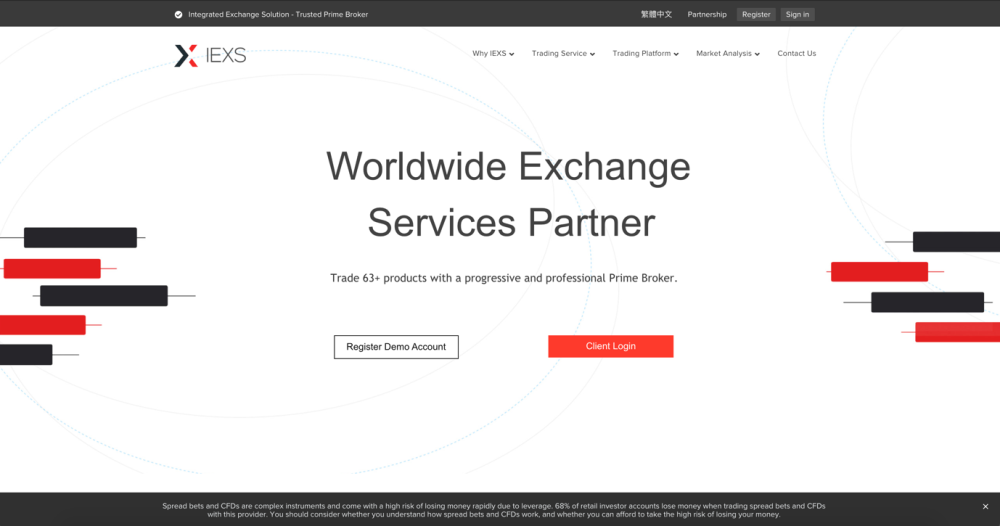1000x527 pixels.
Task: Click the Register button in top bar
Action: [x=756, y=15]
